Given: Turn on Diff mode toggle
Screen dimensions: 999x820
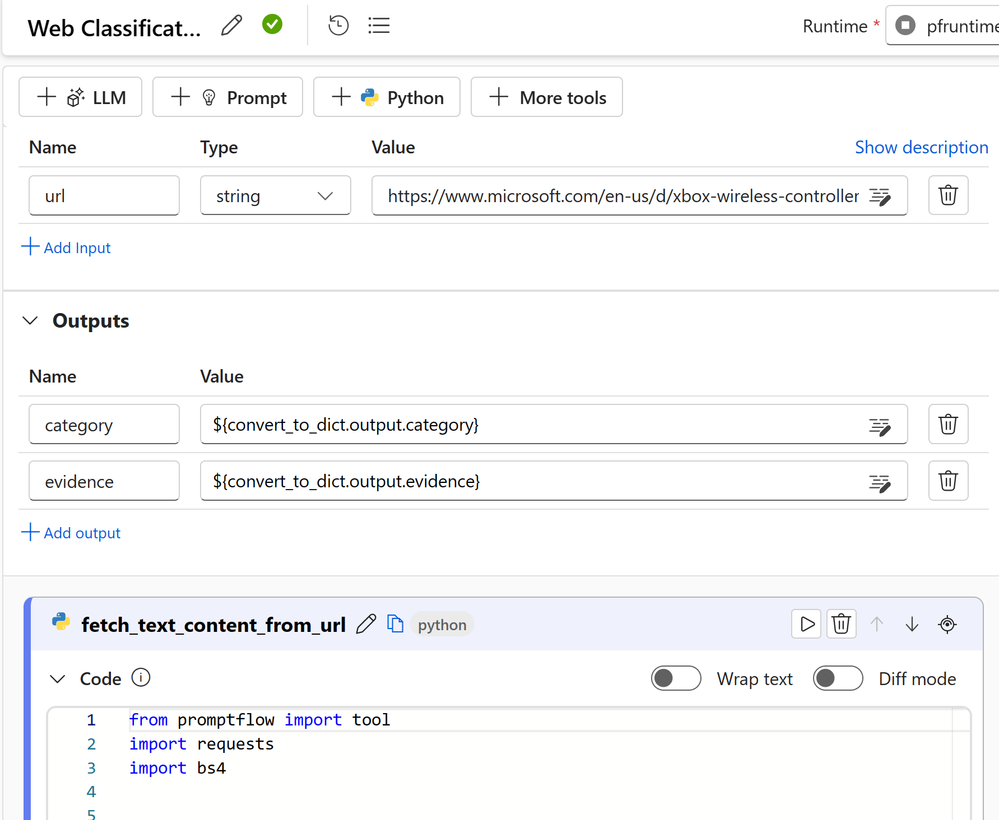Looking at the screenshot, I should 838,679.
